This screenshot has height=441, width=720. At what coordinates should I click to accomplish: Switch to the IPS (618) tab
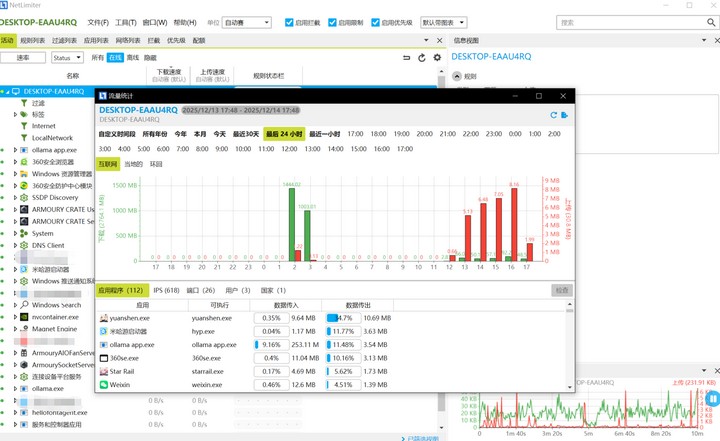coord(166,290)
